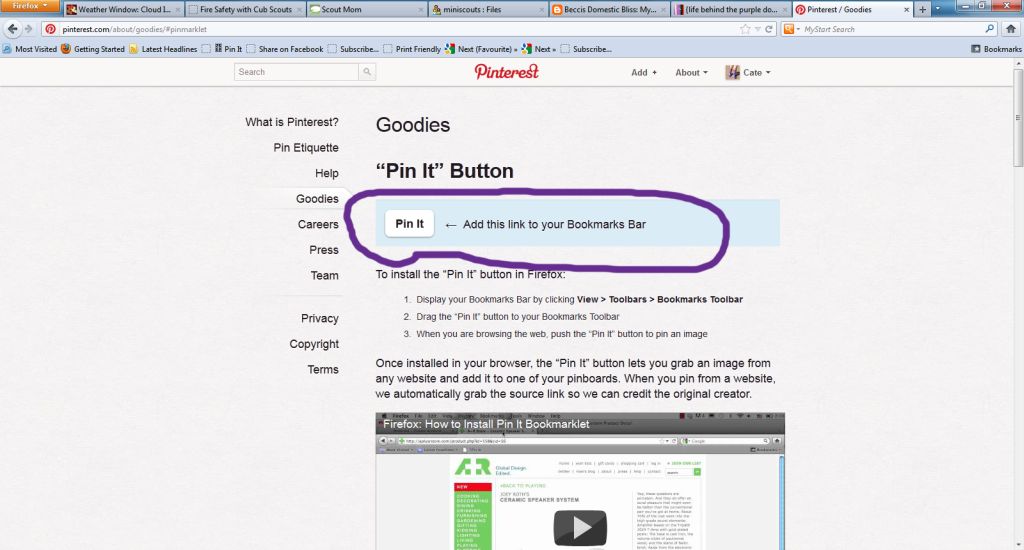Open the Getting Started bookmark
This screenshot has height=550, width=1024.
93,49
